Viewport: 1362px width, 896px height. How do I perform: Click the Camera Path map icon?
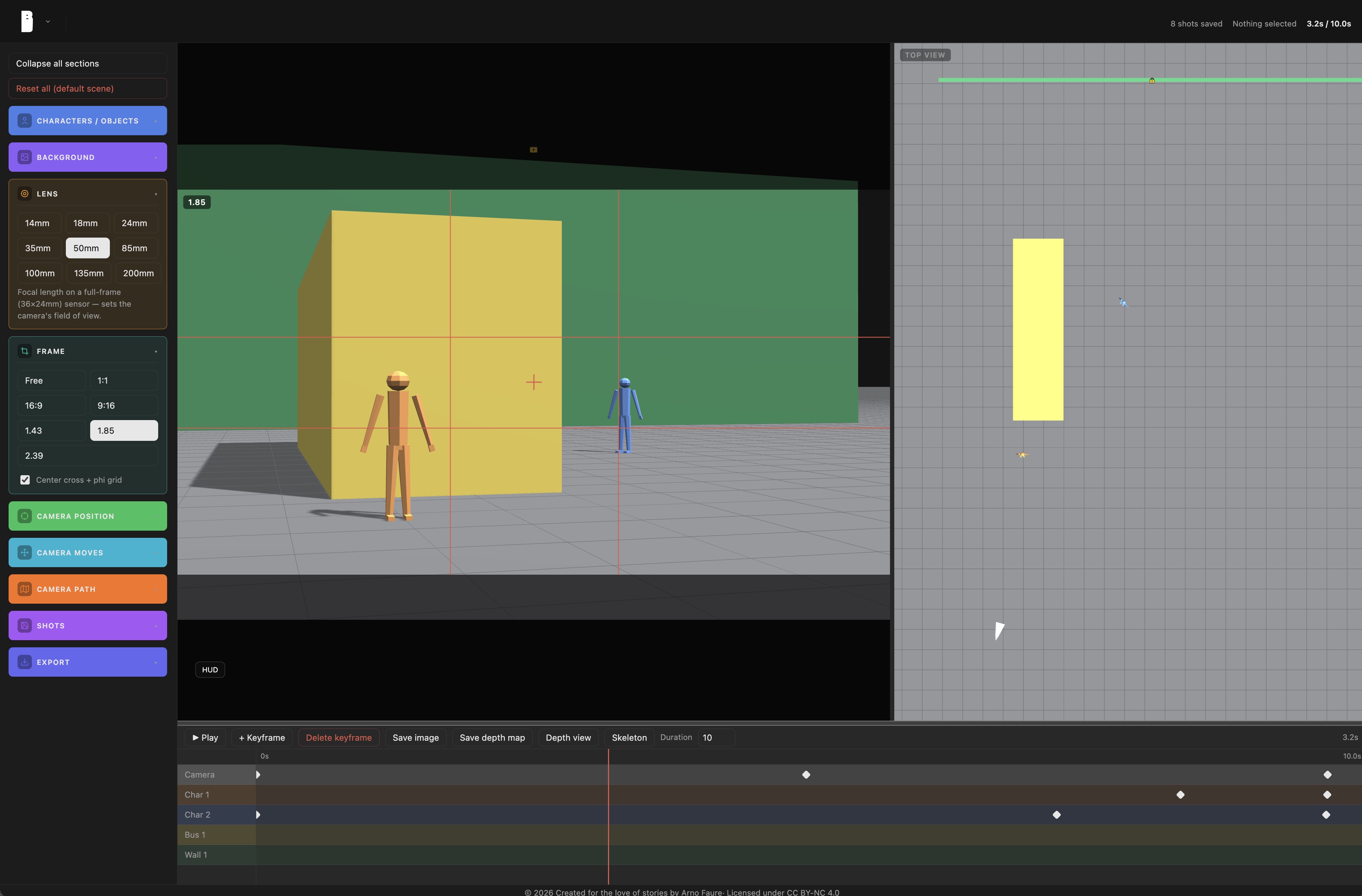(x=25, y=589)
